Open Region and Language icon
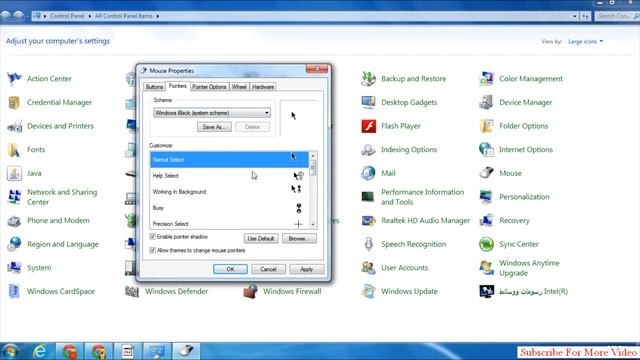This screenshot has width=640, height=360. coord(14,244)
